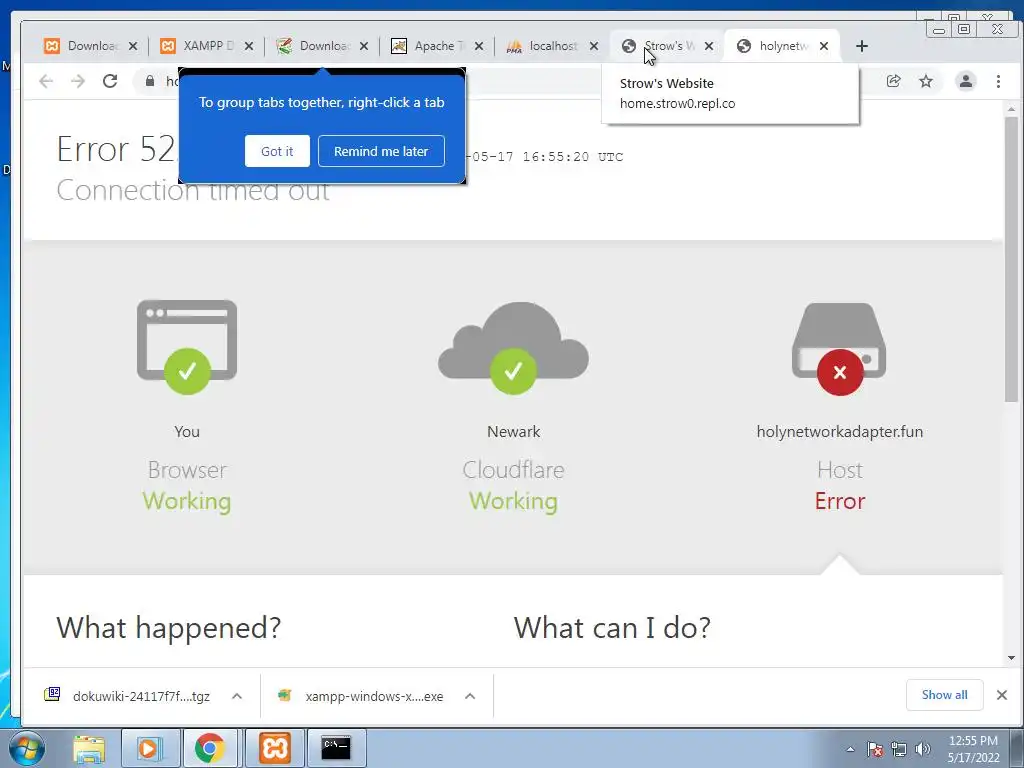1024x768 pixels.
Task: Open XAMPP from the taskbar
Action: pyautogui.click(x=275, y=748)
